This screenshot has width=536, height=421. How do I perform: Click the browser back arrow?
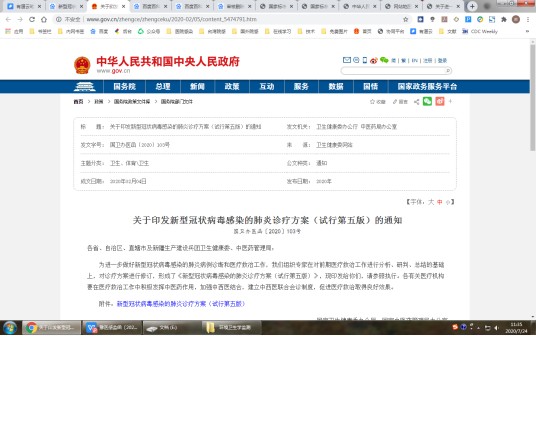click(8, 19)
